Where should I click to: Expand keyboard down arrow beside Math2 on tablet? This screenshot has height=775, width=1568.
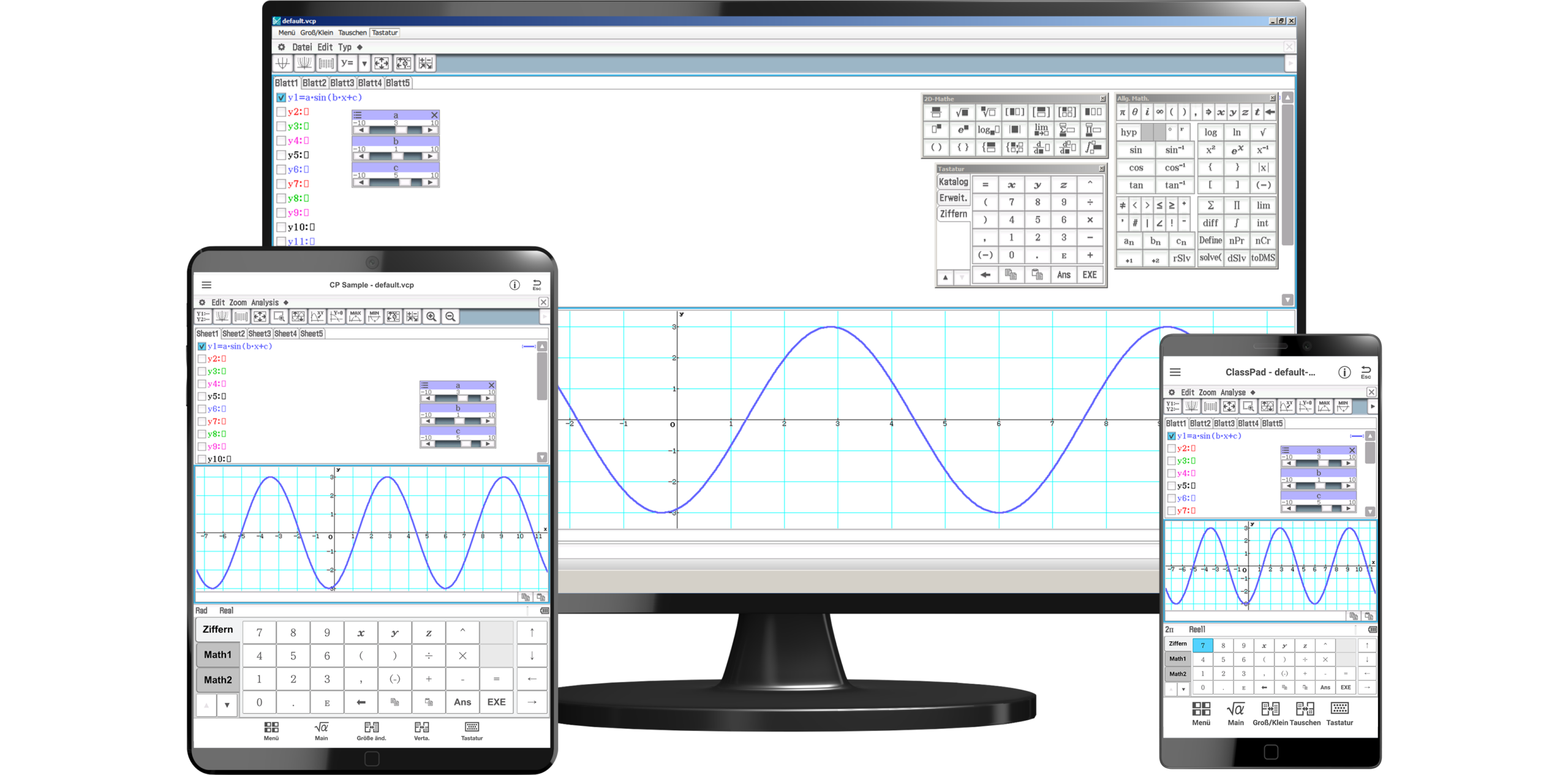[x=227, y=705]
